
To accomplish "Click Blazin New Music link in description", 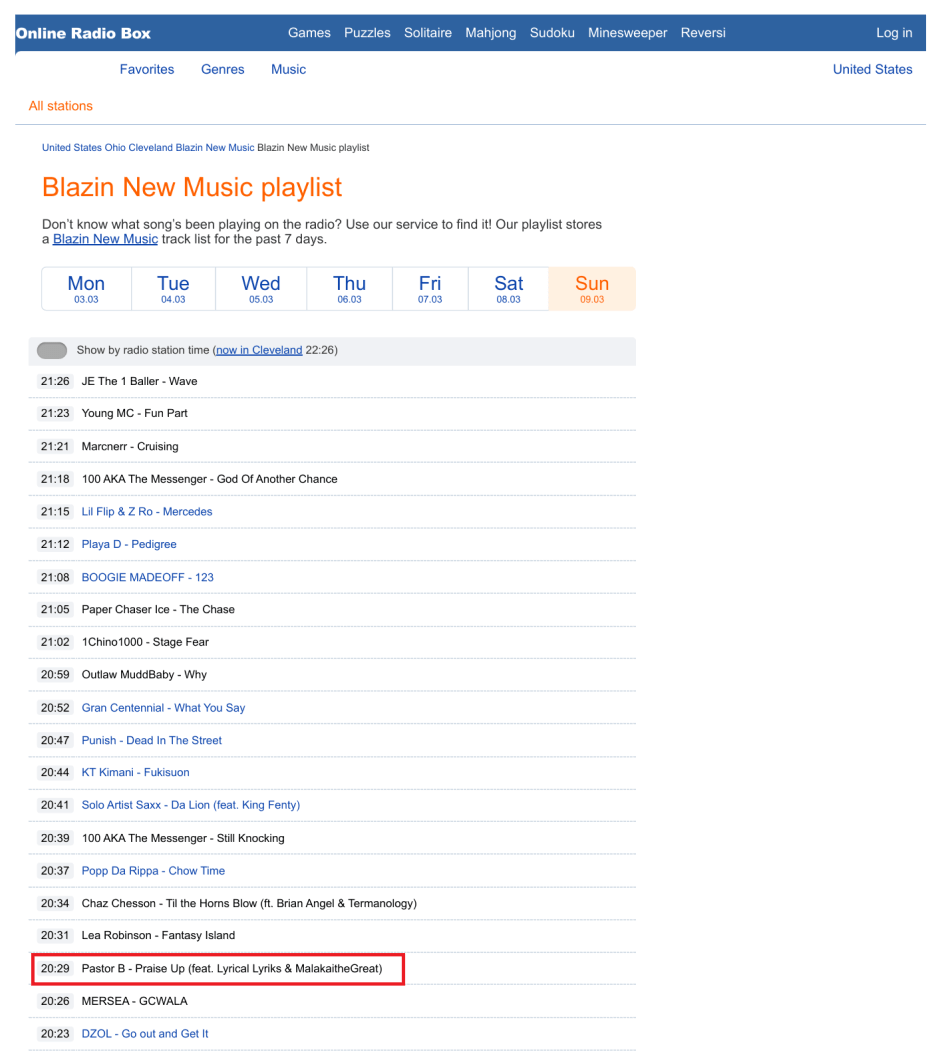I will (x=105, y=240).
